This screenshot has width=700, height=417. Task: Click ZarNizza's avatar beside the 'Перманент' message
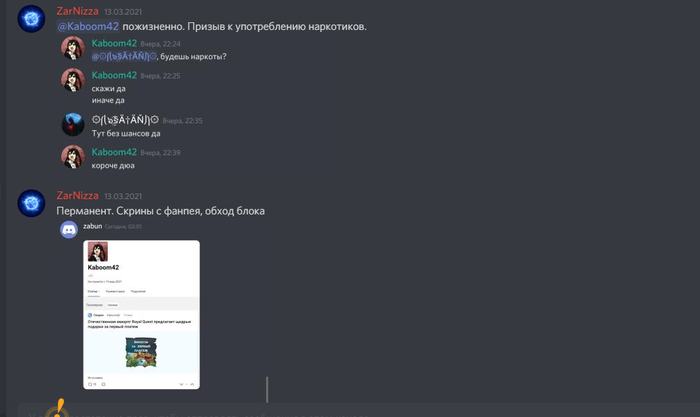click(31, 203)
